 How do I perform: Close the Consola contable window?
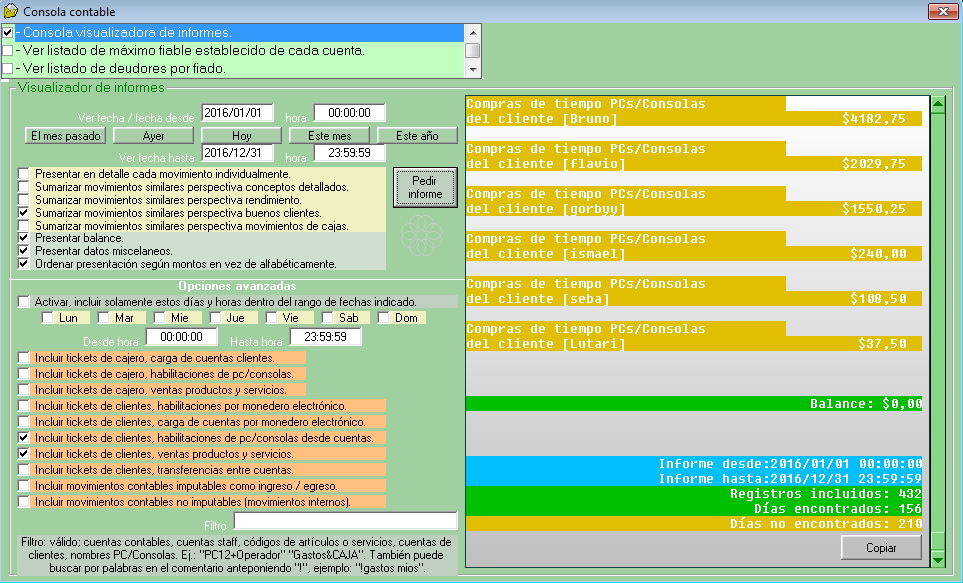(x=943, y=11)
